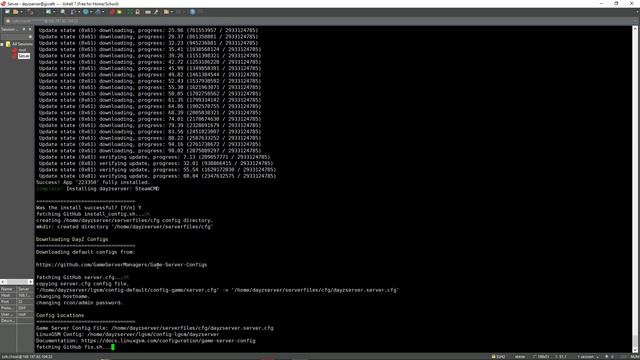Click the search icon in Session Manager

coord(30,37)
